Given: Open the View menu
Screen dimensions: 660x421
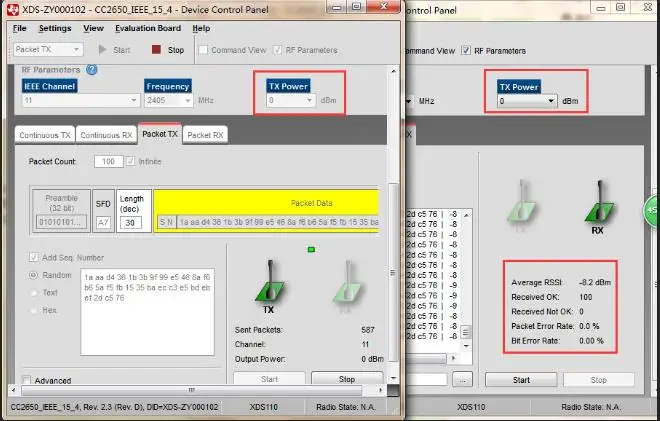Looking at the screenshot, I should click(93, 28).
